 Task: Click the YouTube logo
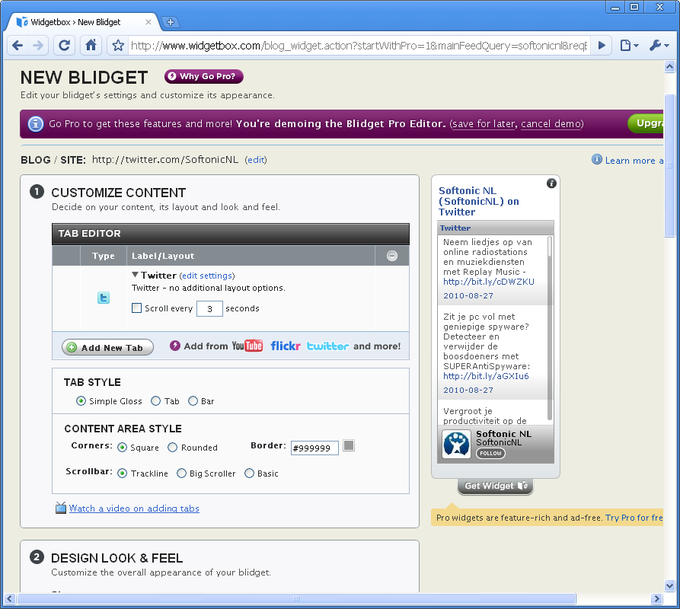(x=247, y=346)
